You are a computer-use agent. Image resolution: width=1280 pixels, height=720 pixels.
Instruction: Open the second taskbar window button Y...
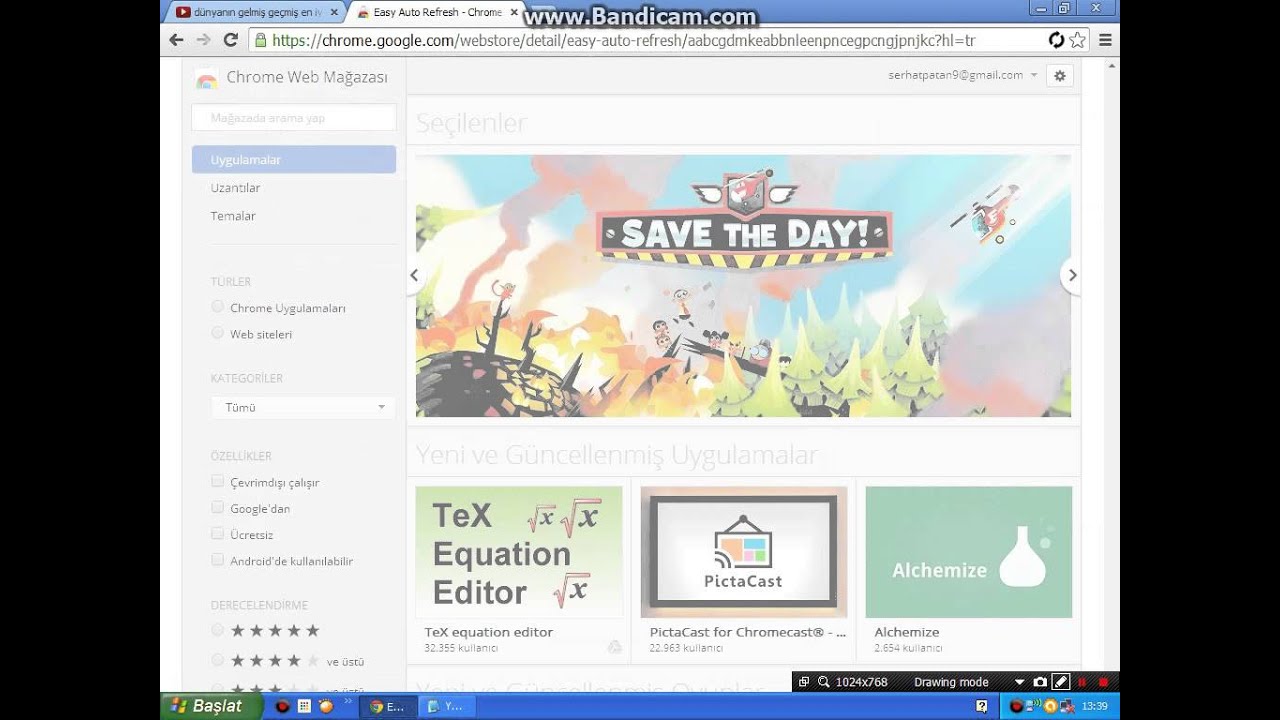pos(445,706)
